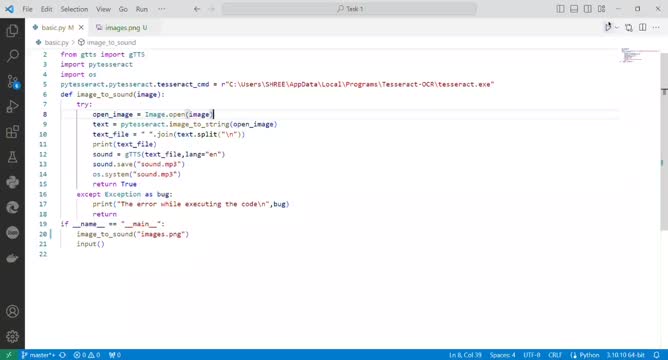The height and width of the screenshot is (360, 668).
Task: Open the Search view in activity bar
Action: tap(12, 55)
